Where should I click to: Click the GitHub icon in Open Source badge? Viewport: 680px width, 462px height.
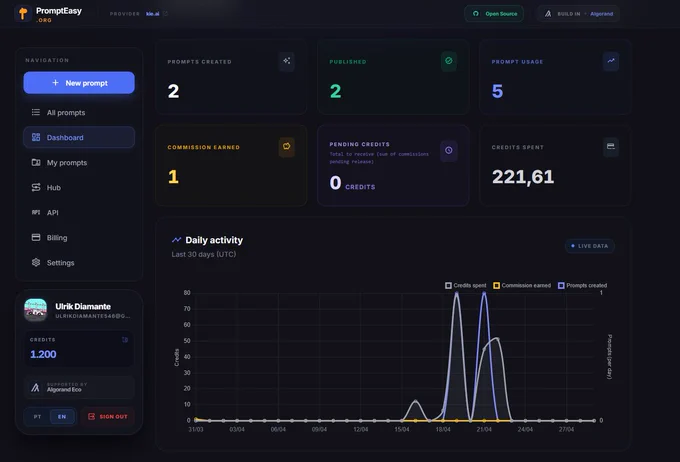click(476, 14)
